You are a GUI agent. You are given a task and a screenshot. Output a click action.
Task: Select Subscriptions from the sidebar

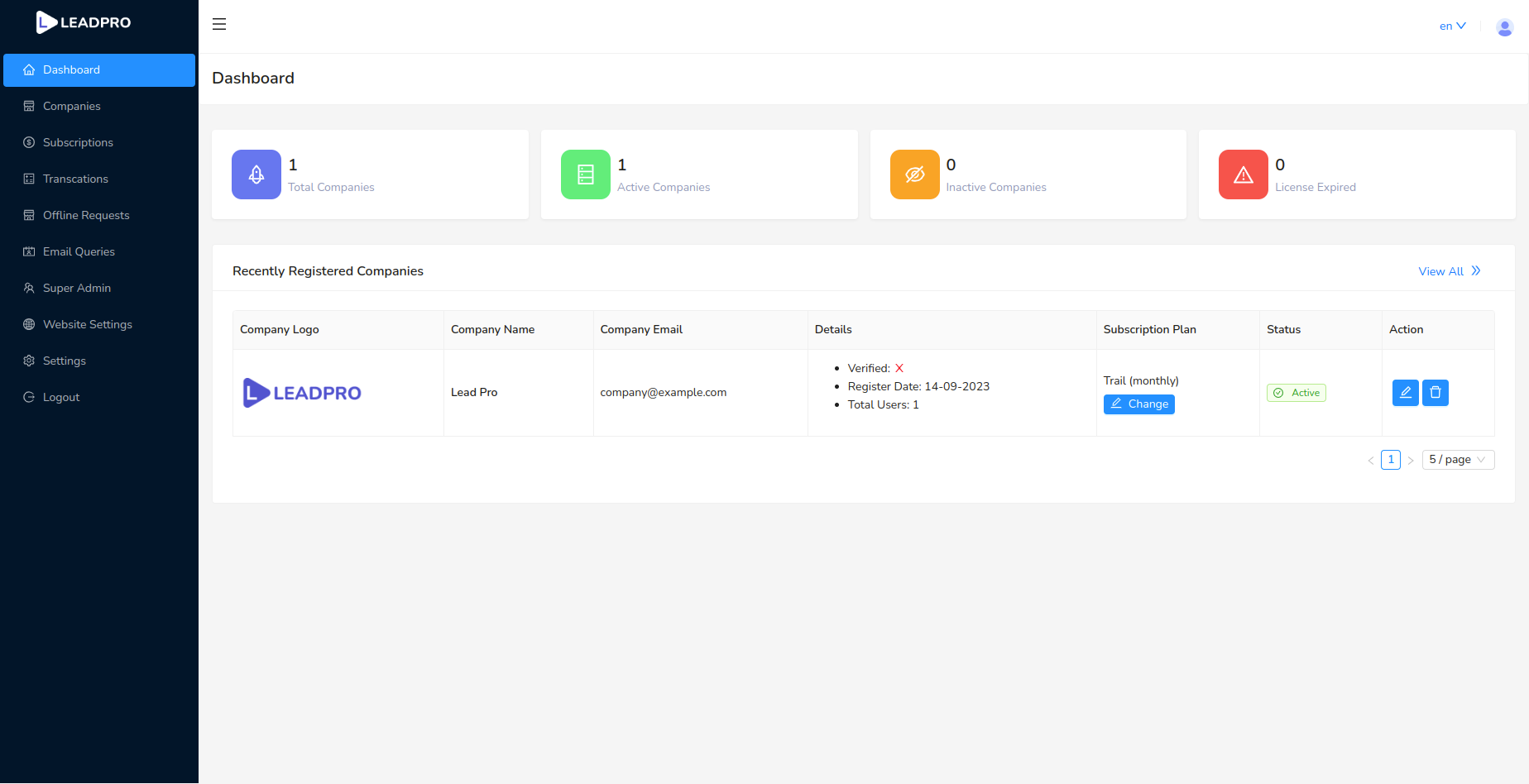point(79,142)
